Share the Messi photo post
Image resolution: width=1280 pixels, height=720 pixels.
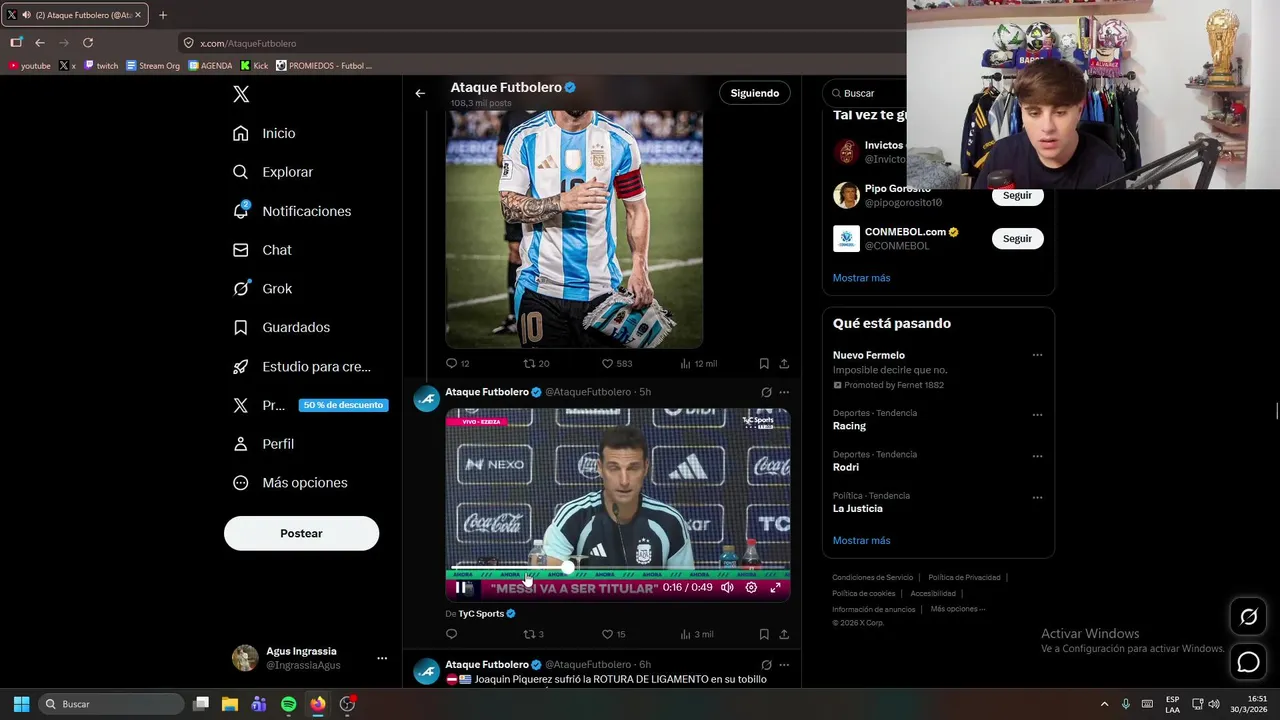click(x=784, y=363)
